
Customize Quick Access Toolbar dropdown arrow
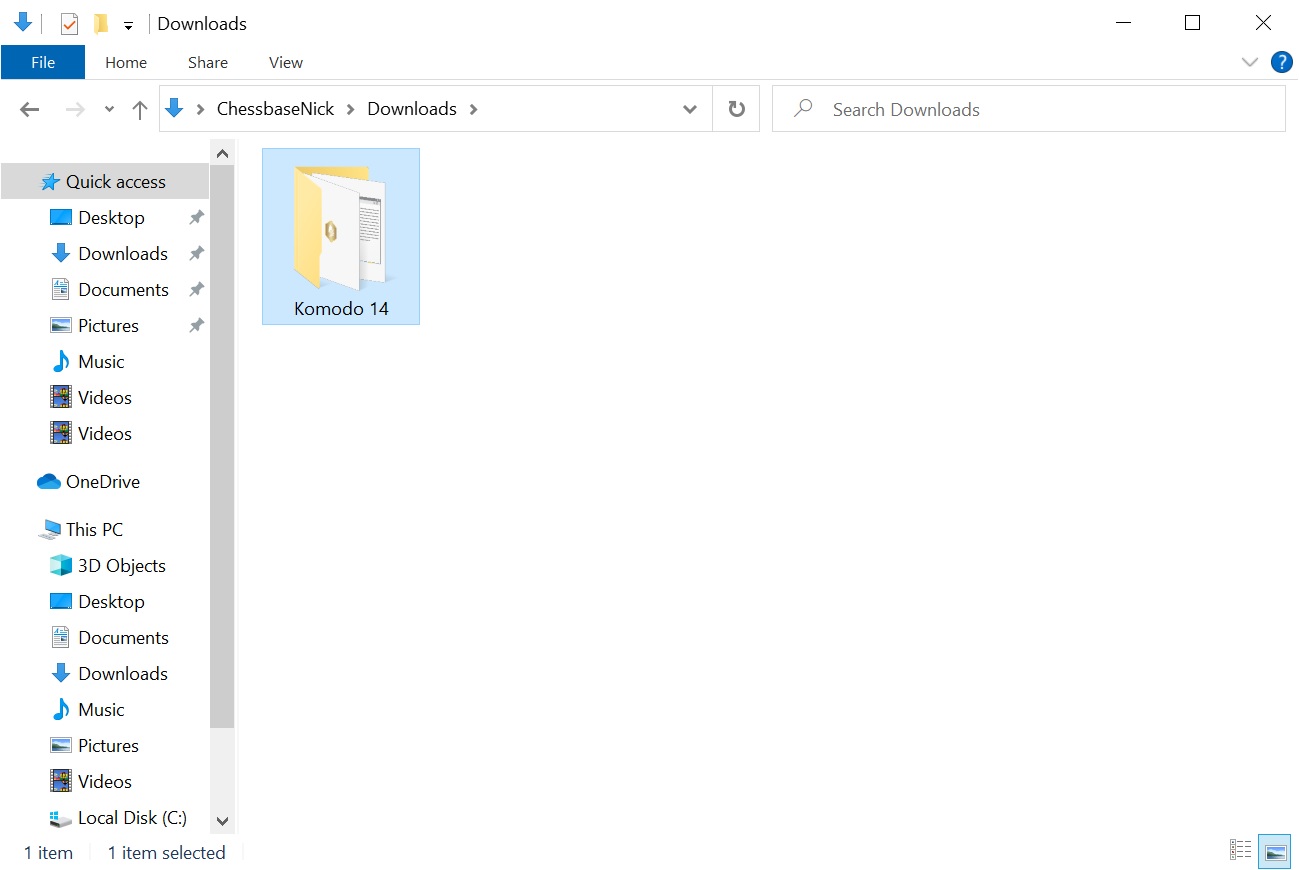tap(128, 26)
